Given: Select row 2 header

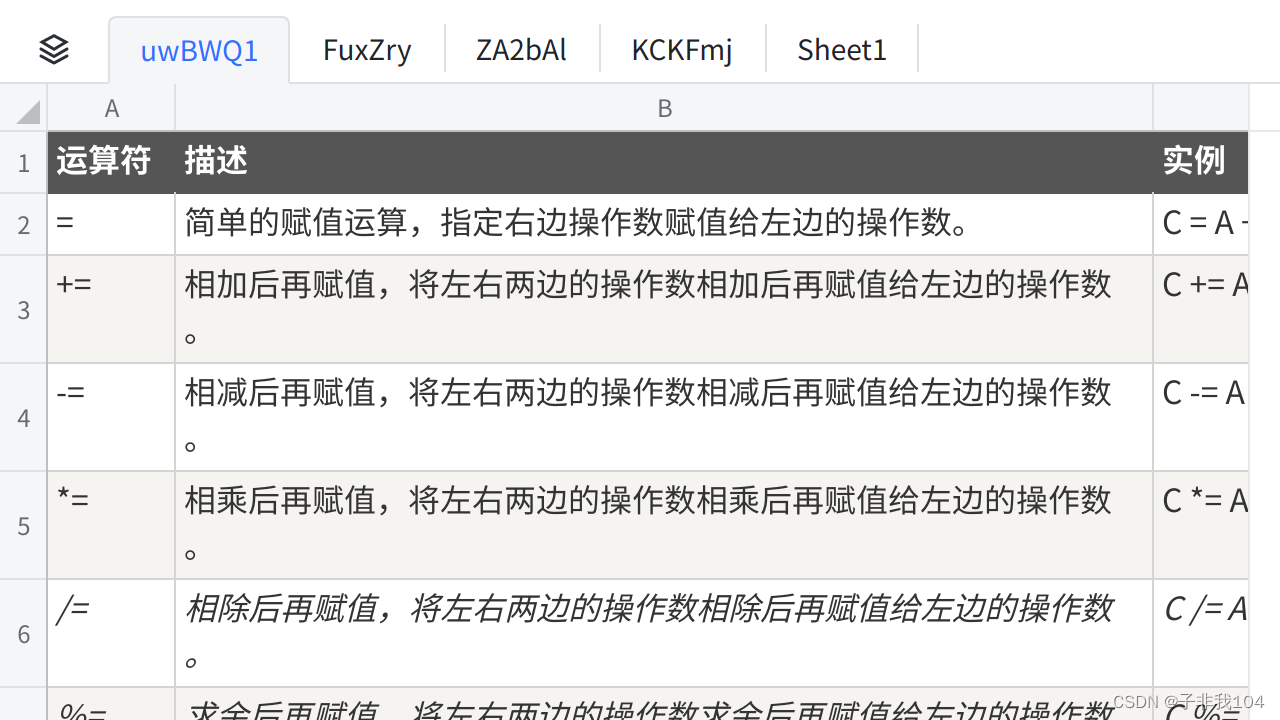Looking at the screenshot, I should coord(24,224).
